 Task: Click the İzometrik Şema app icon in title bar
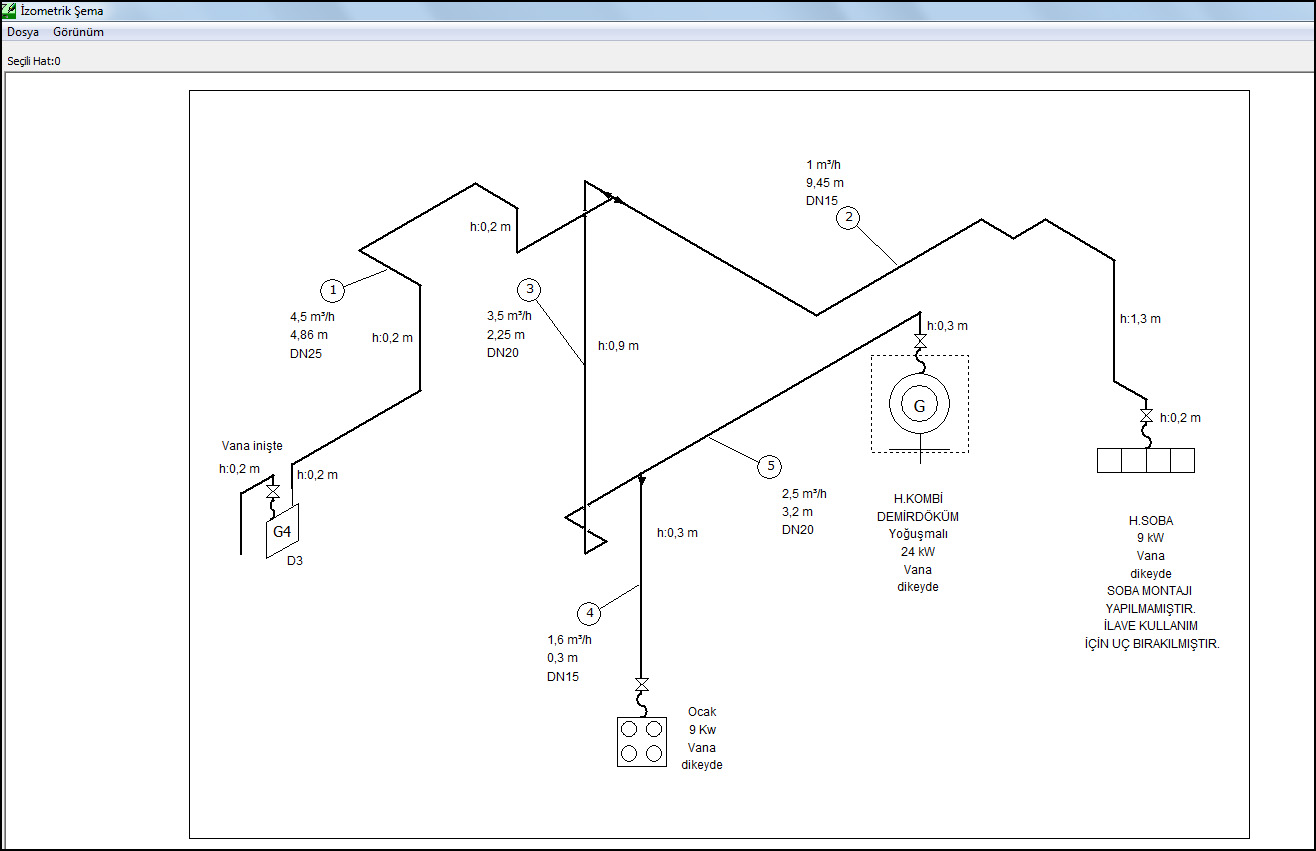click(x=10, y=11)
